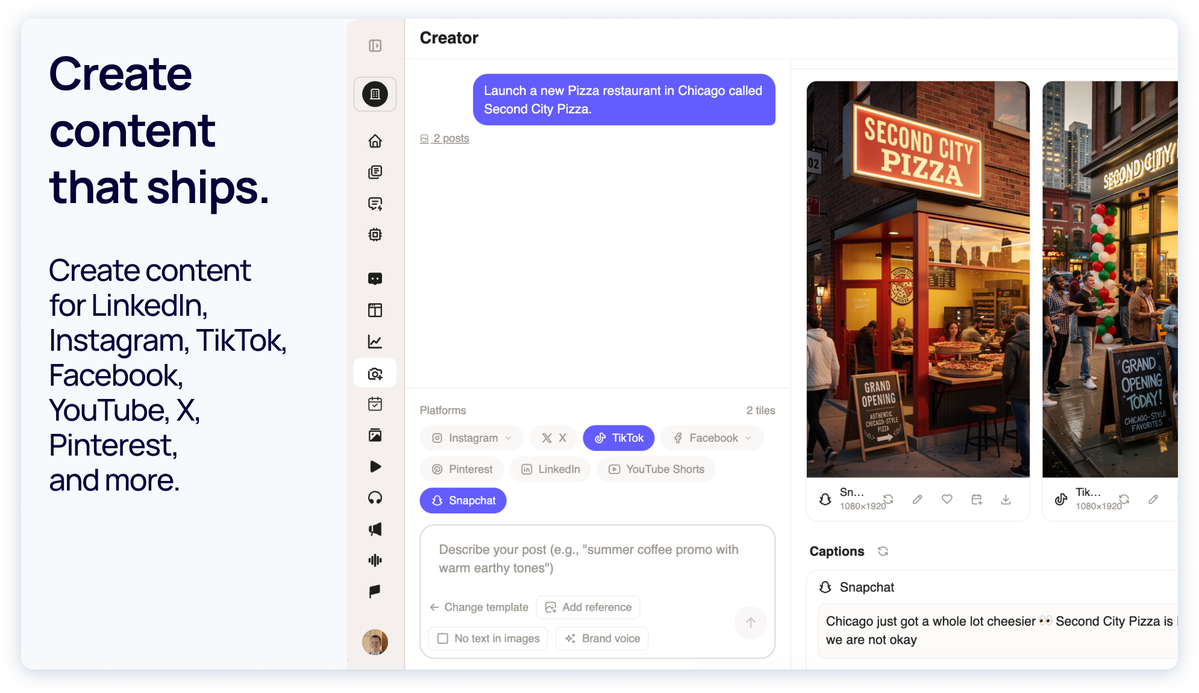Toggle the YouTube Shorts platform chip
Image resolution: width=1199 pixels, height=693 pixels.
(656, 469)
